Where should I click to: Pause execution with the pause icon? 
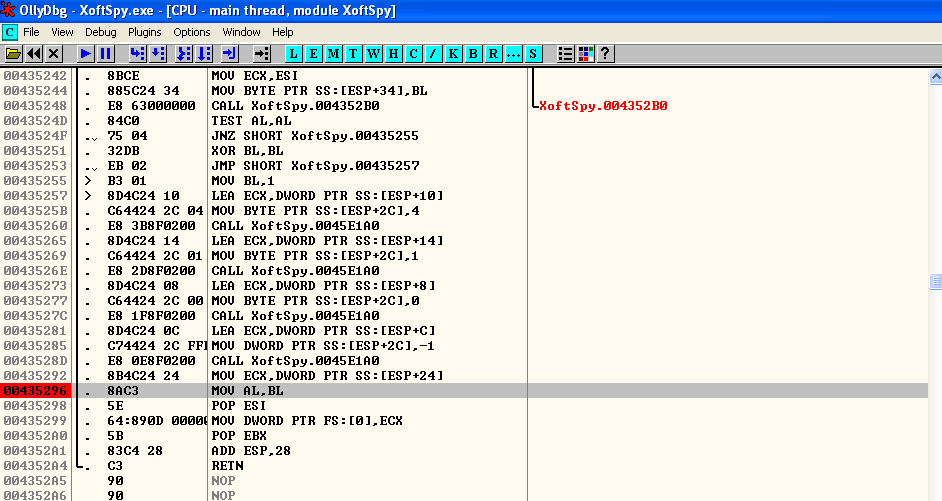[106, 53]
